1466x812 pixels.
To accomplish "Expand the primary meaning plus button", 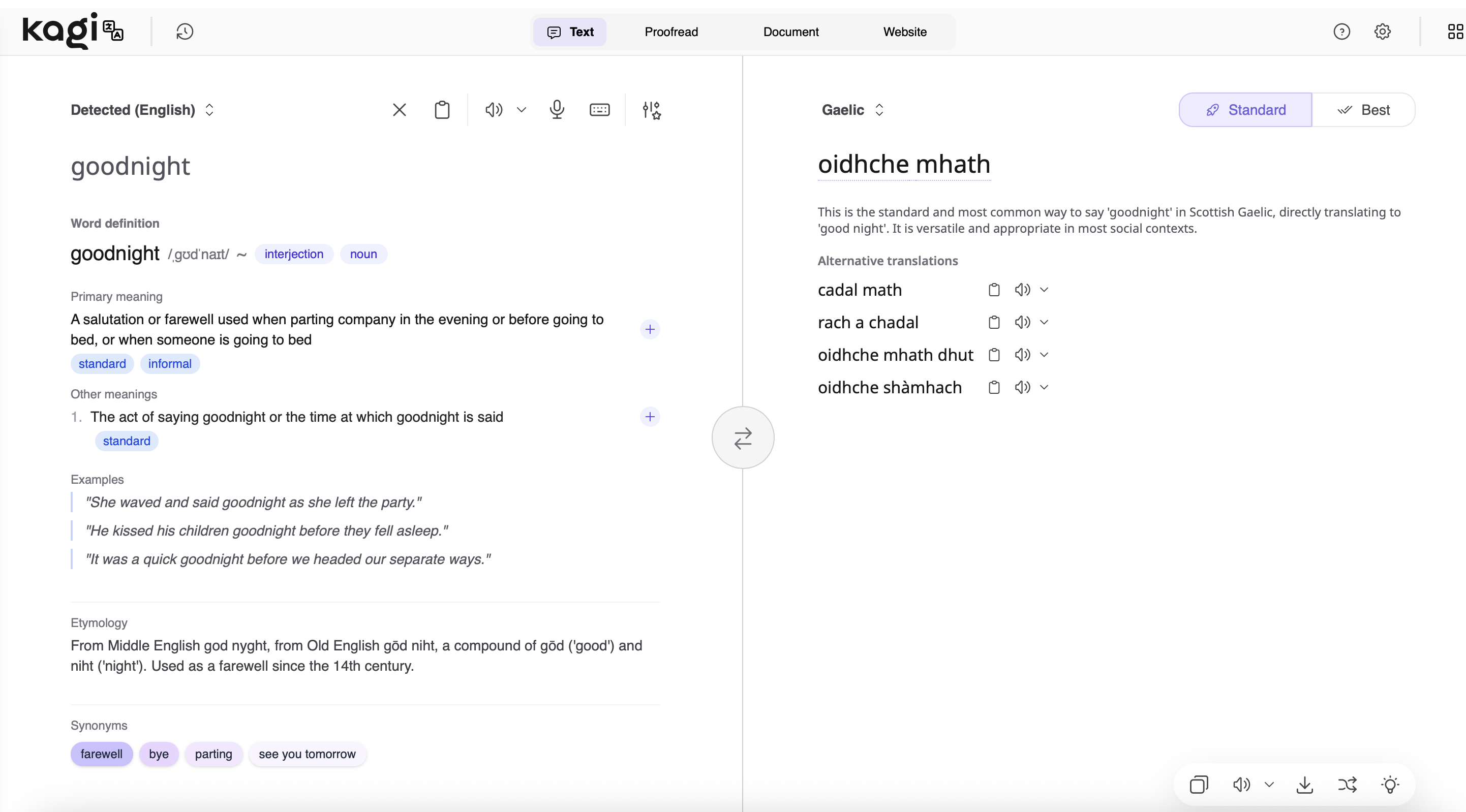I will [650, 329].
